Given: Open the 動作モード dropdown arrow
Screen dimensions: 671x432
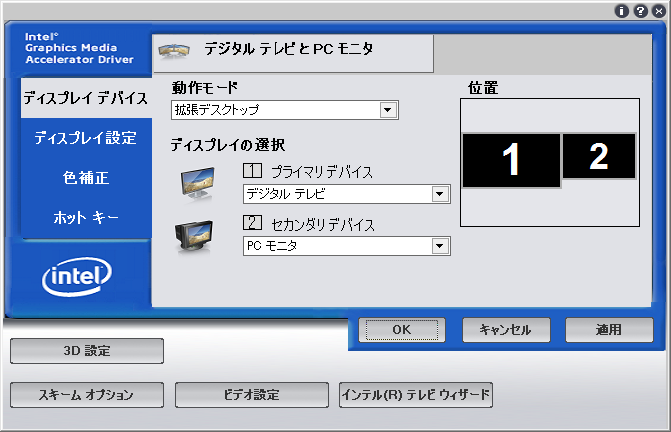Looking at the screenshot, I should [x=388, y=110].
